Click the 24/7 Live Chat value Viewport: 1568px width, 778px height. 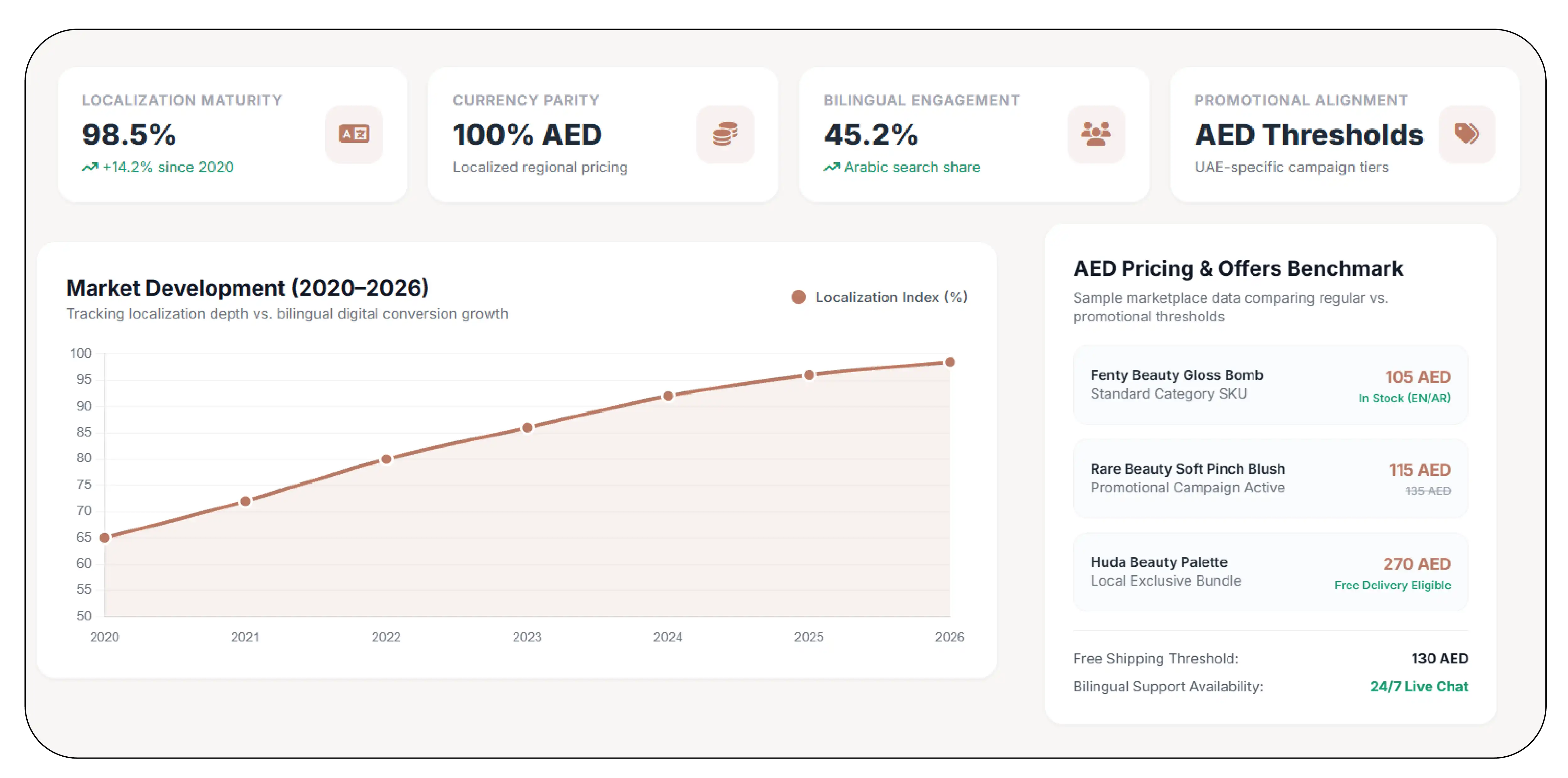pos(1419,687)
